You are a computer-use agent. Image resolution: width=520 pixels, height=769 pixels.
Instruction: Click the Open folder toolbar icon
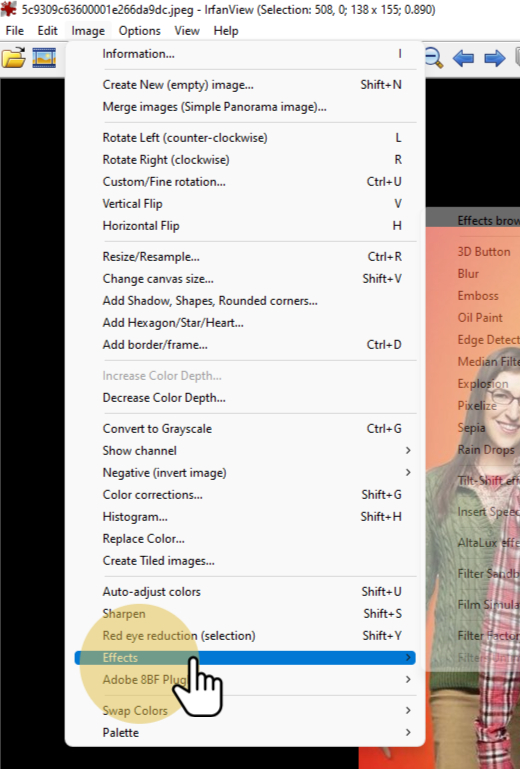(x=13, y=58)
